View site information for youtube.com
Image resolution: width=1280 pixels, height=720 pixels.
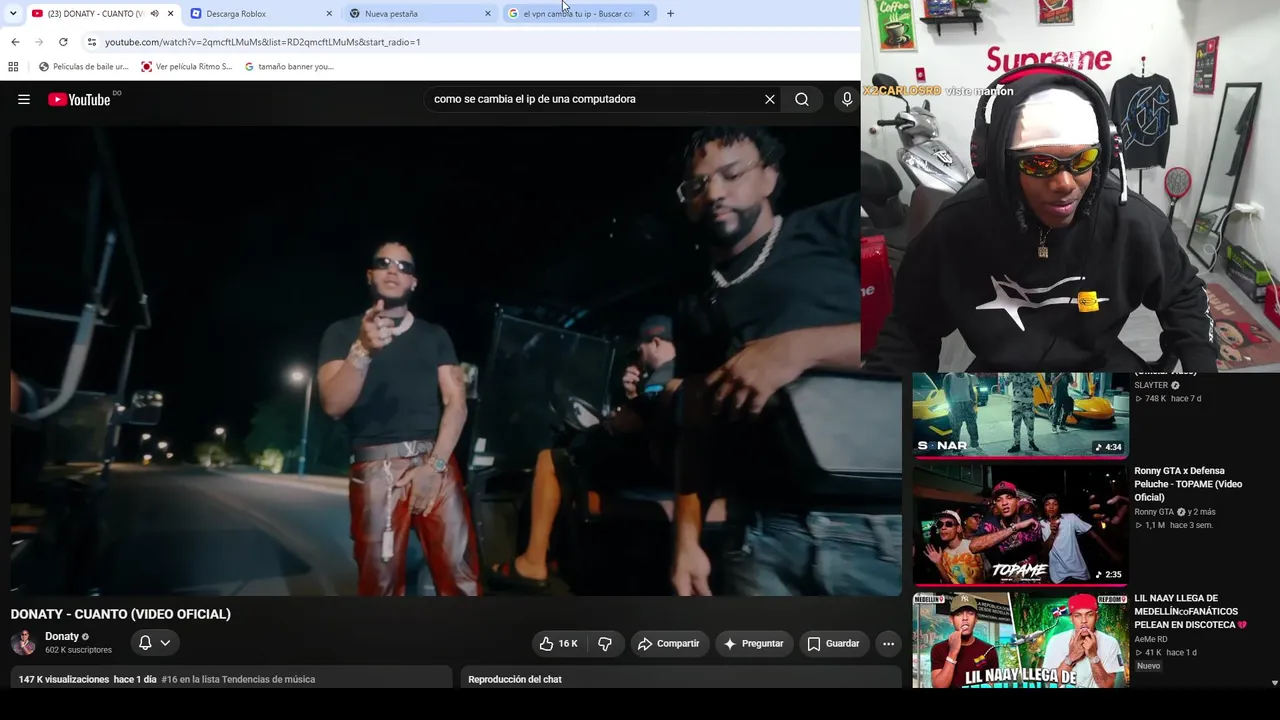(91, 42)
